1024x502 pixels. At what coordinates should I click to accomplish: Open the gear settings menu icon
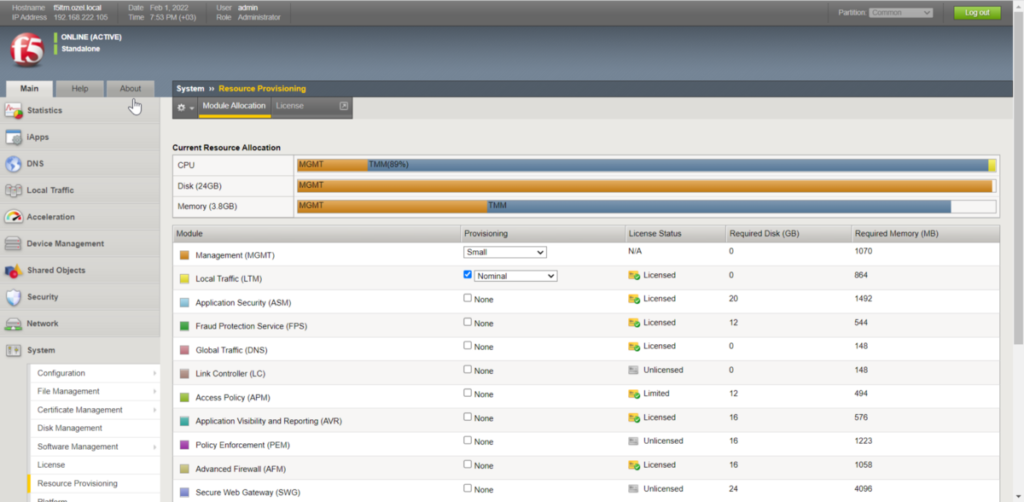(x=185, y=108)
